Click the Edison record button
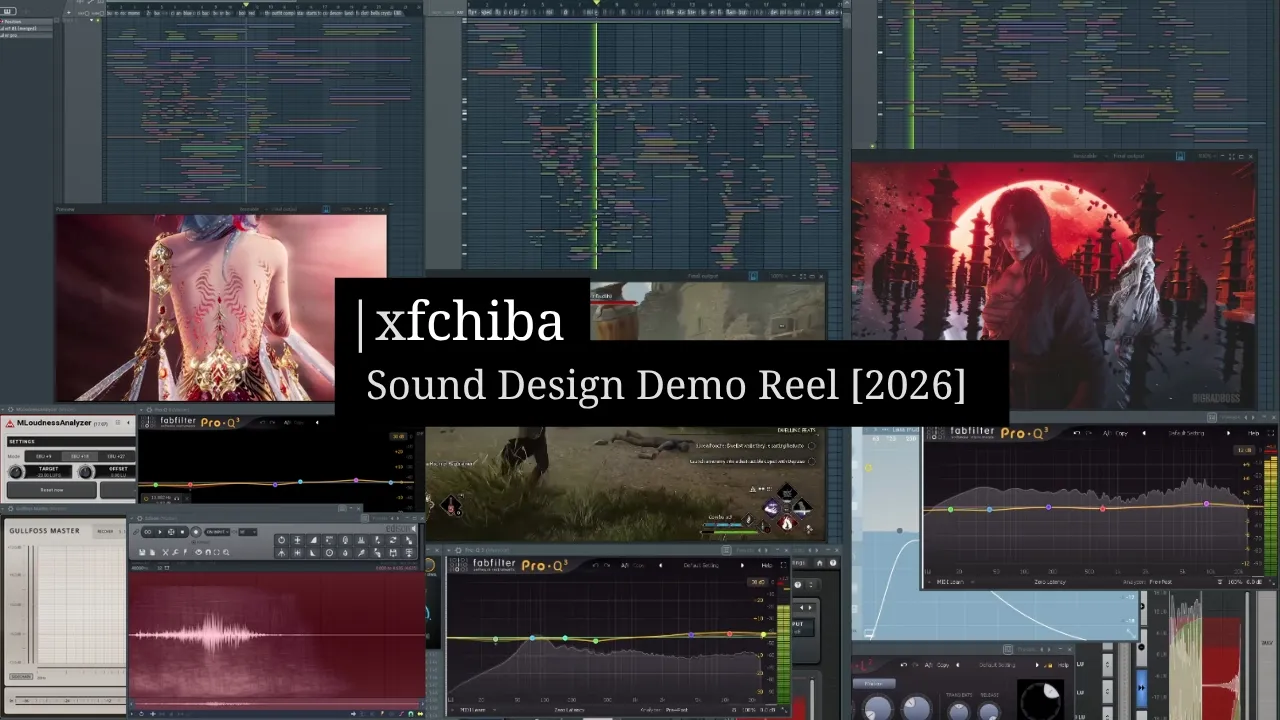The image size is (1280, 720). pyautogui.click(x=196, y=532)
